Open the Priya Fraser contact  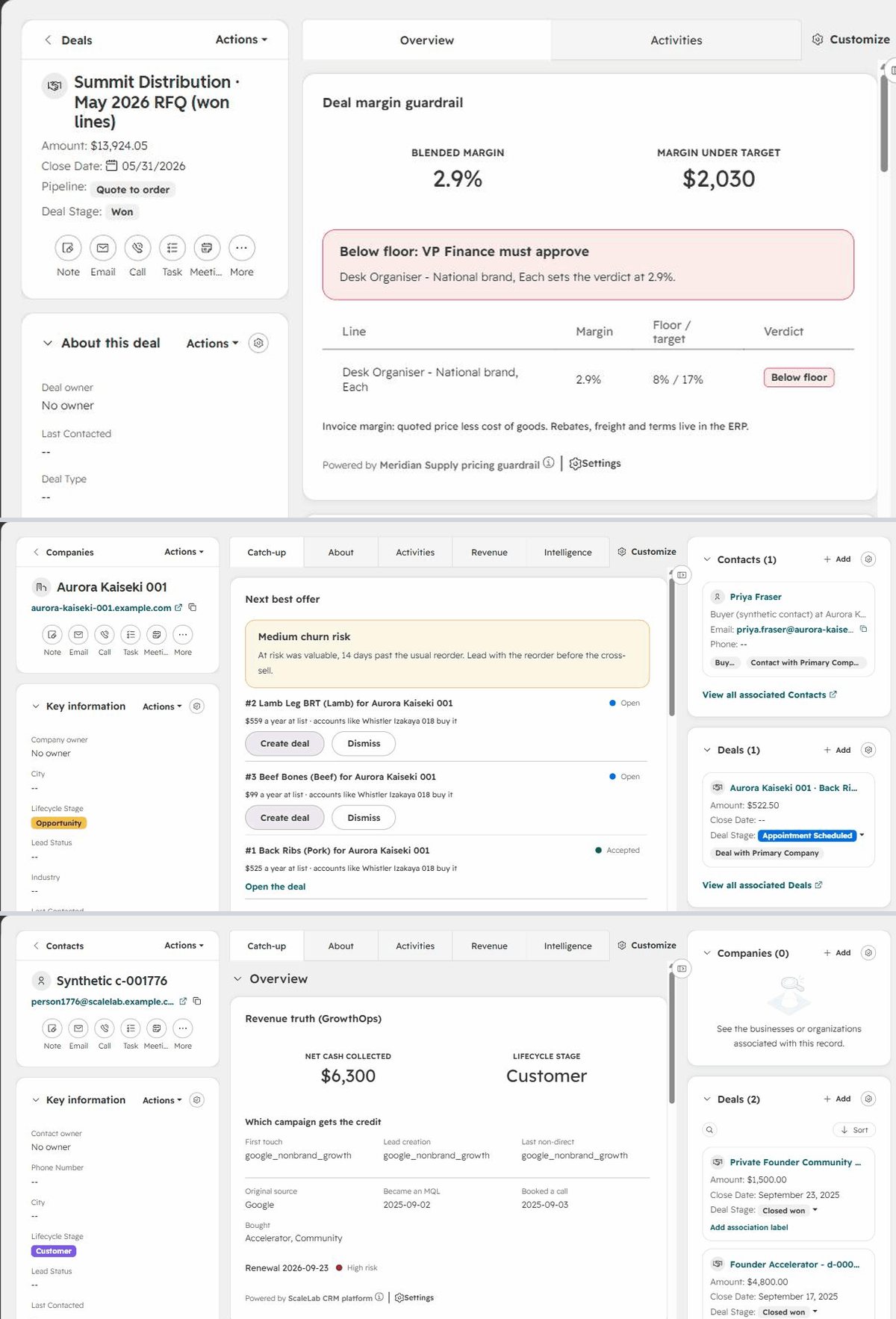click(756, 597)
